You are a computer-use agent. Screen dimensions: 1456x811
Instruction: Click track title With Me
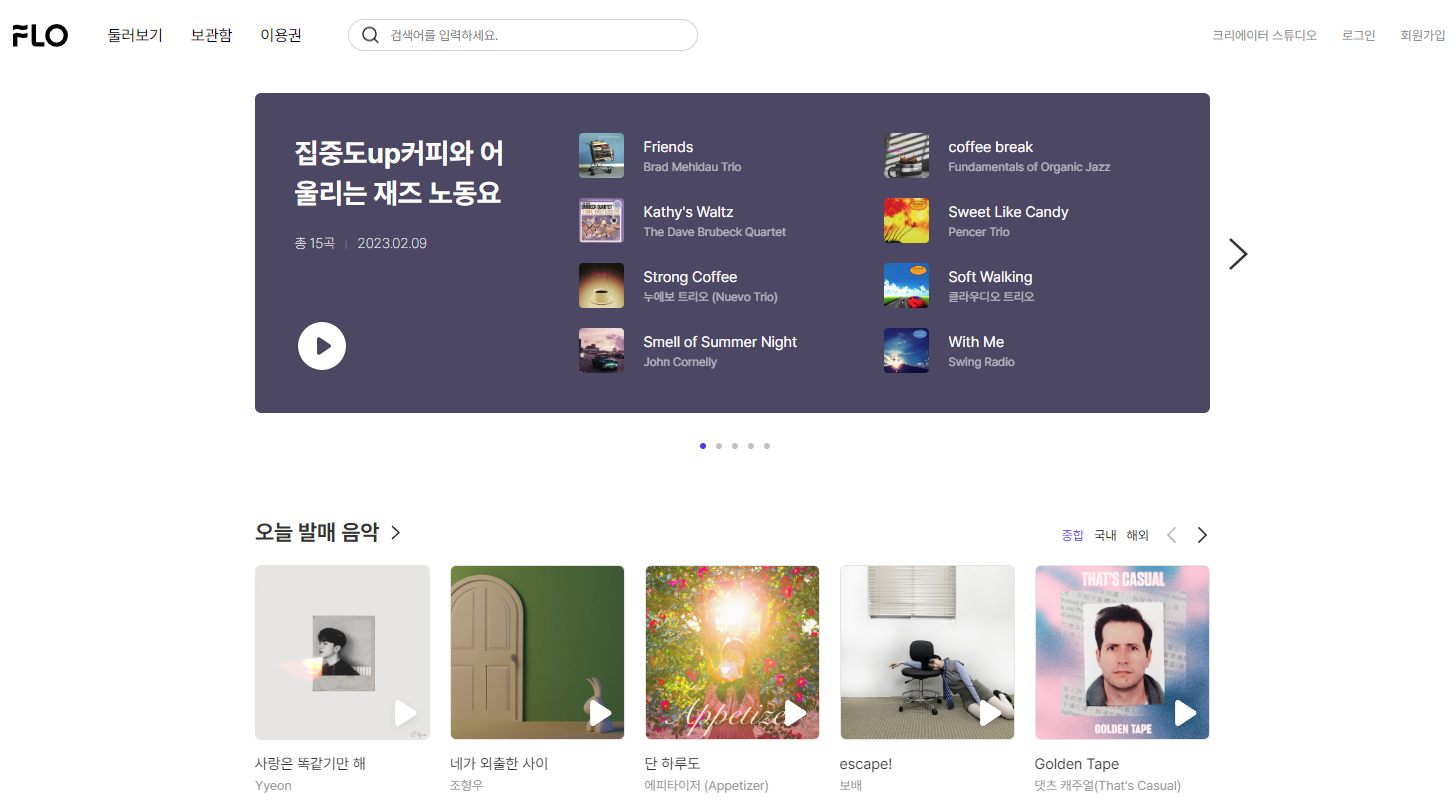tap(976, 342)
